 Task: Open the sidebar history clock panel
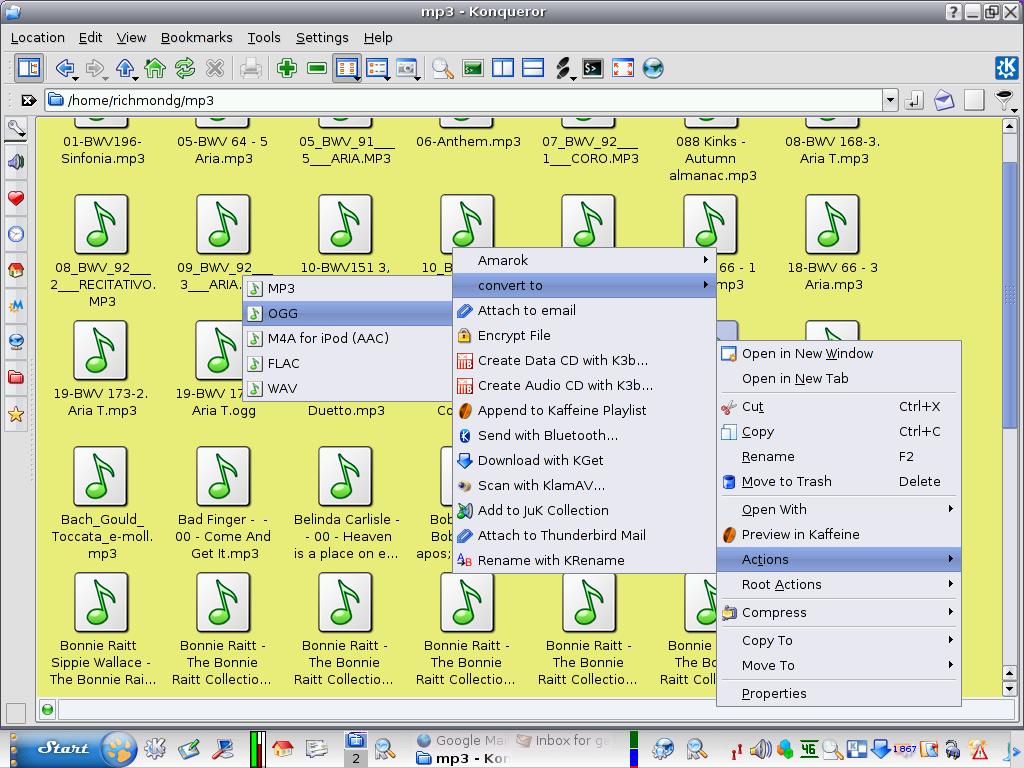[x=16, y=234]
